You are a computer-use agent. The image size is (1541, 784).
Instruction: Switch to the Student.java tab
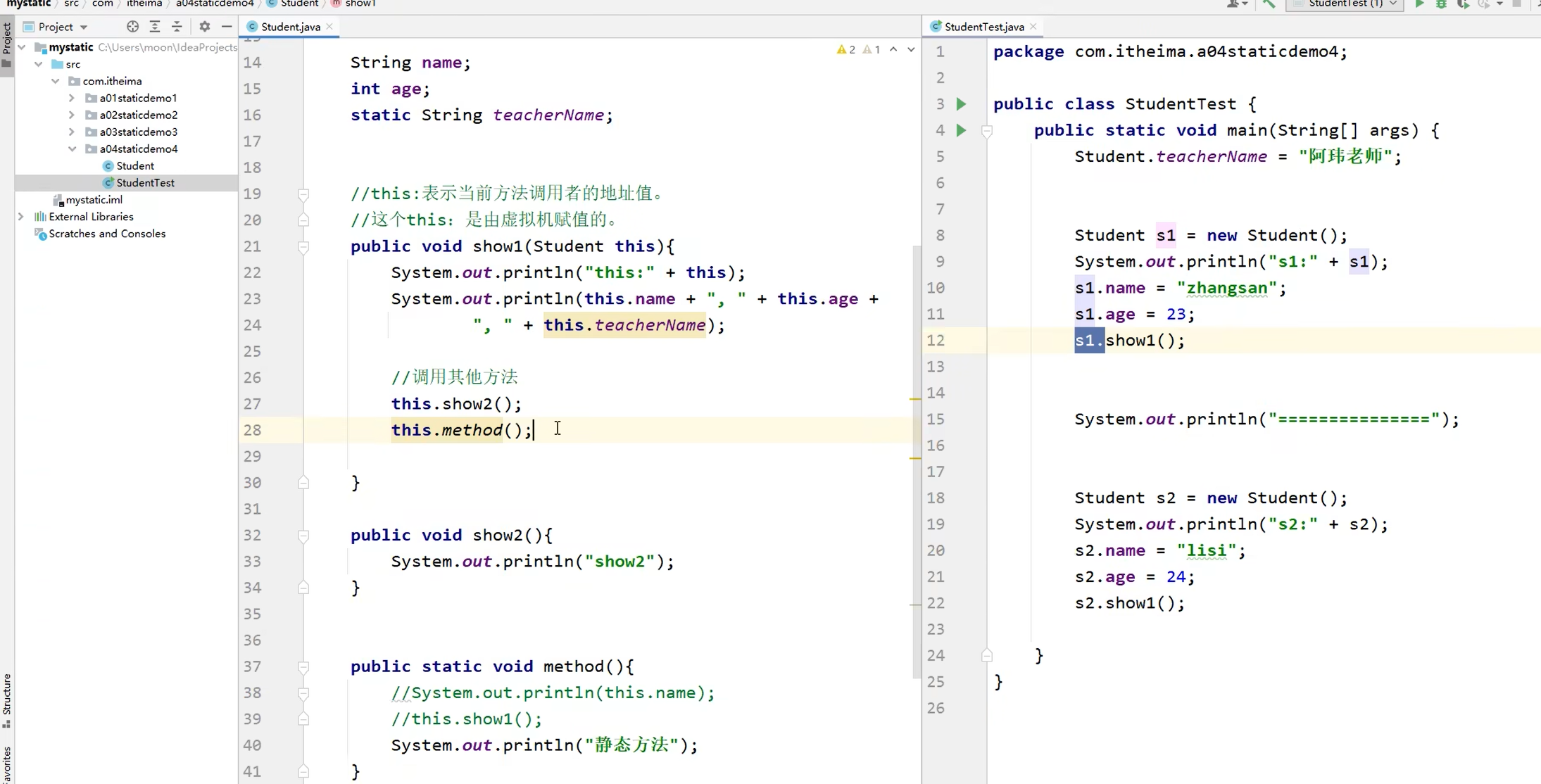289,27
